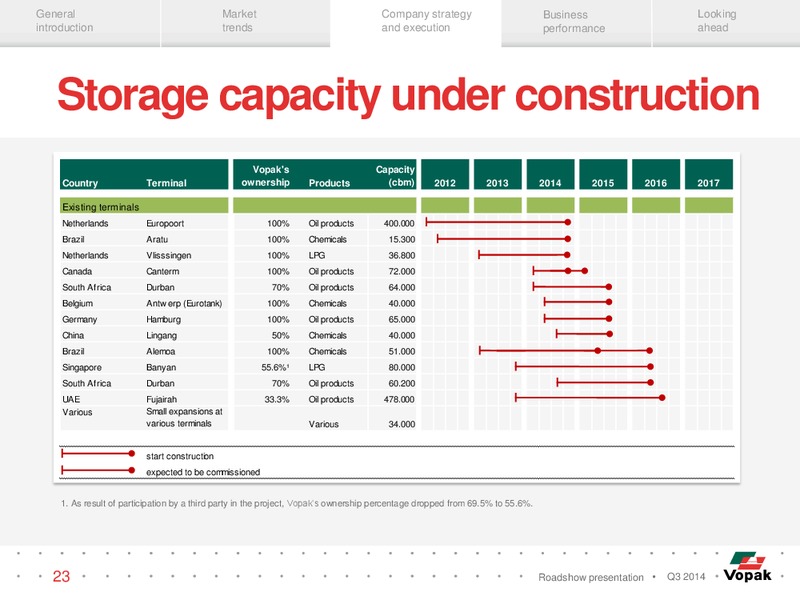Click the 400.000 capacity value

point(399,223)
